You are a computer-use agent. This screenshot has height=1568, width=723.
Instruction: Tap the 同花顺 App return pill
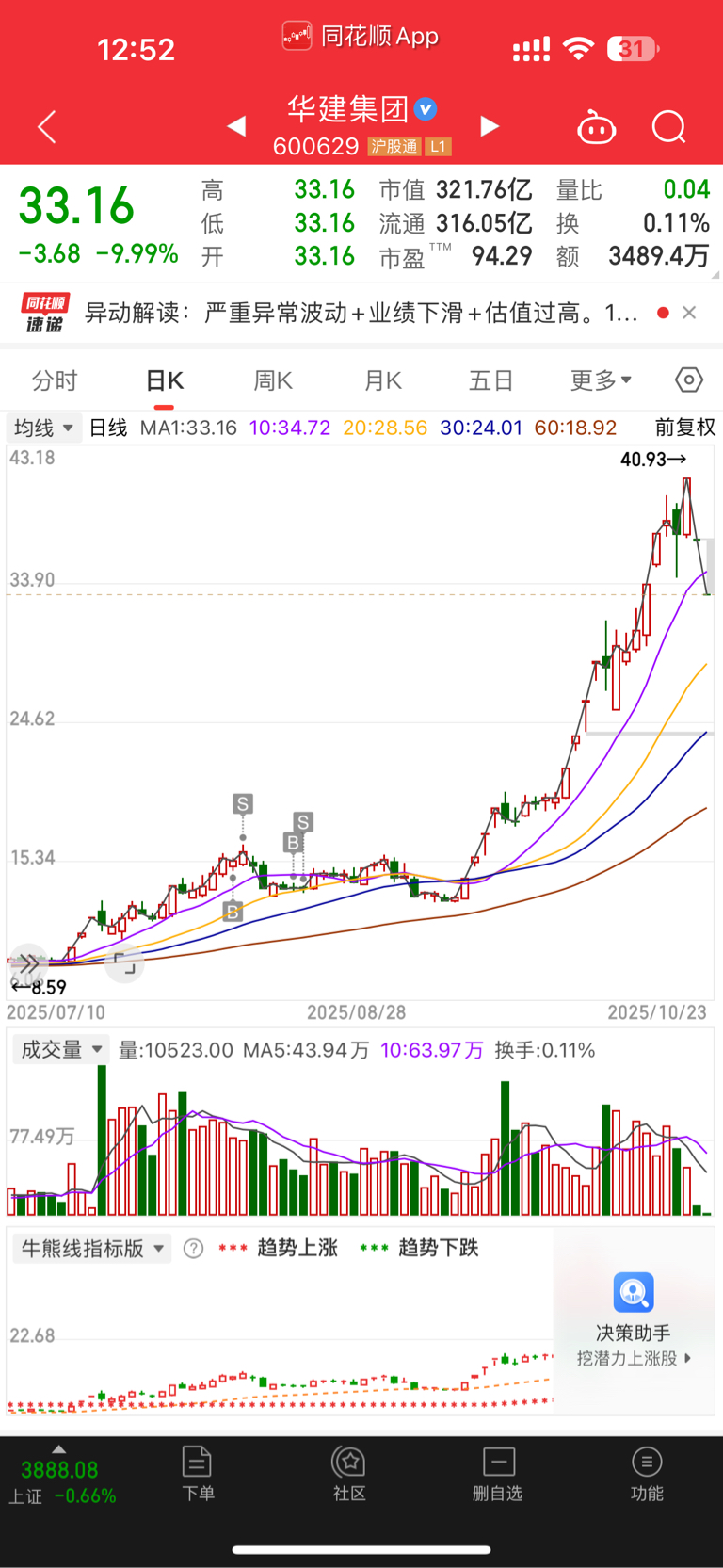361,37
